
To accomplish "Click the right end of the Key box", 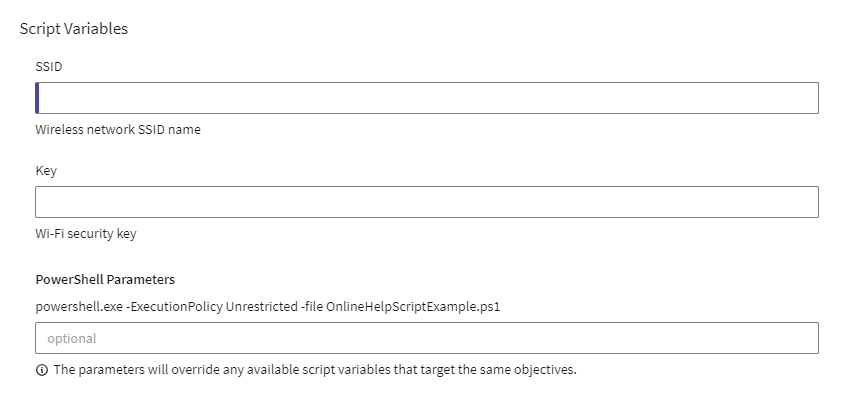I will coord(805,202).
